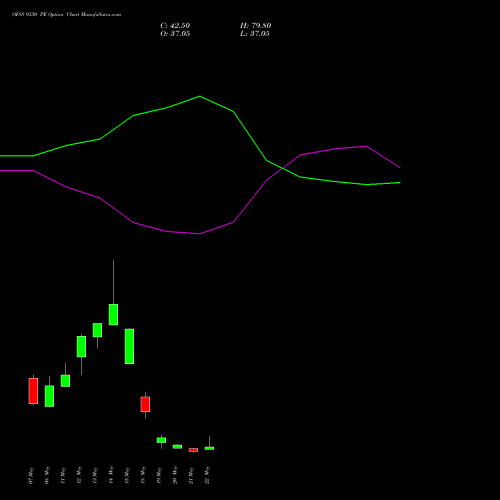This screenshot has height=500, width=500.
Task: Click the "19 May" date axis label
Action: [x=159, y=476]
